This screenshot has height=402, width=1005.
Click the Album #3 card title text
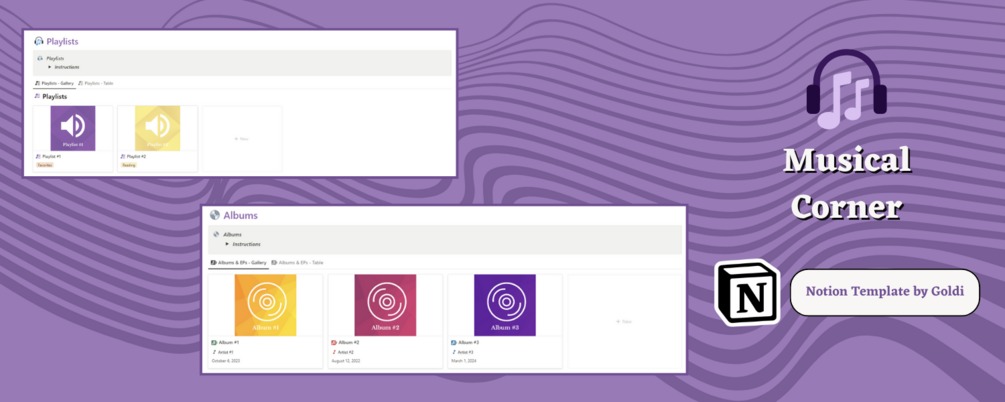point(469,343)
